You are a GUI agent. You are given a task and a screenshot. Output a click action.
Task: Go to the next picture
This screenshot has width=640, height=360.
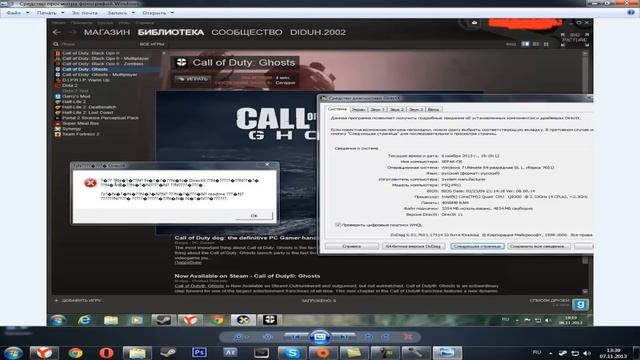[x=343, y=337]
